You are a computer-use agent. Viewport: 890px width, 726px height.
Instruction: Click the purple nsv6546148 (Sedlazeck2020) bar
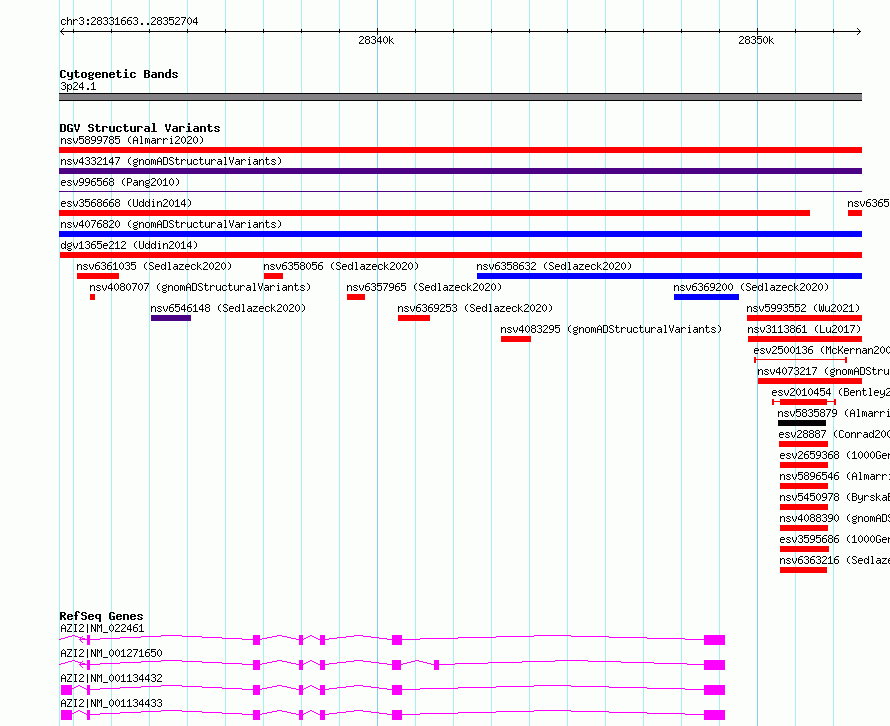[171, 318]
